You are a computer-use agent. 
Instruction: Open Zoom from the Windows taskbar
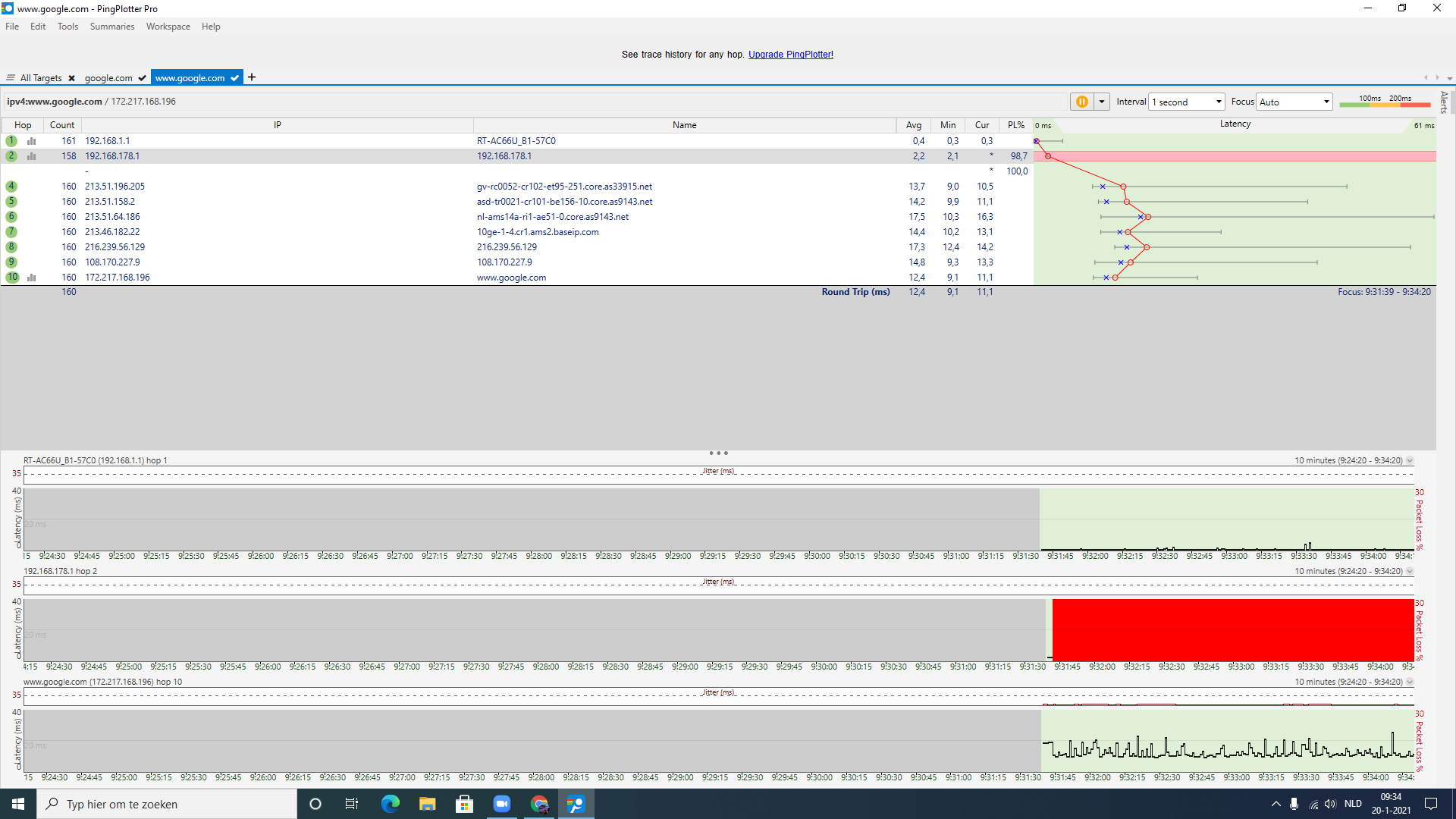click(x=501, y=804)
